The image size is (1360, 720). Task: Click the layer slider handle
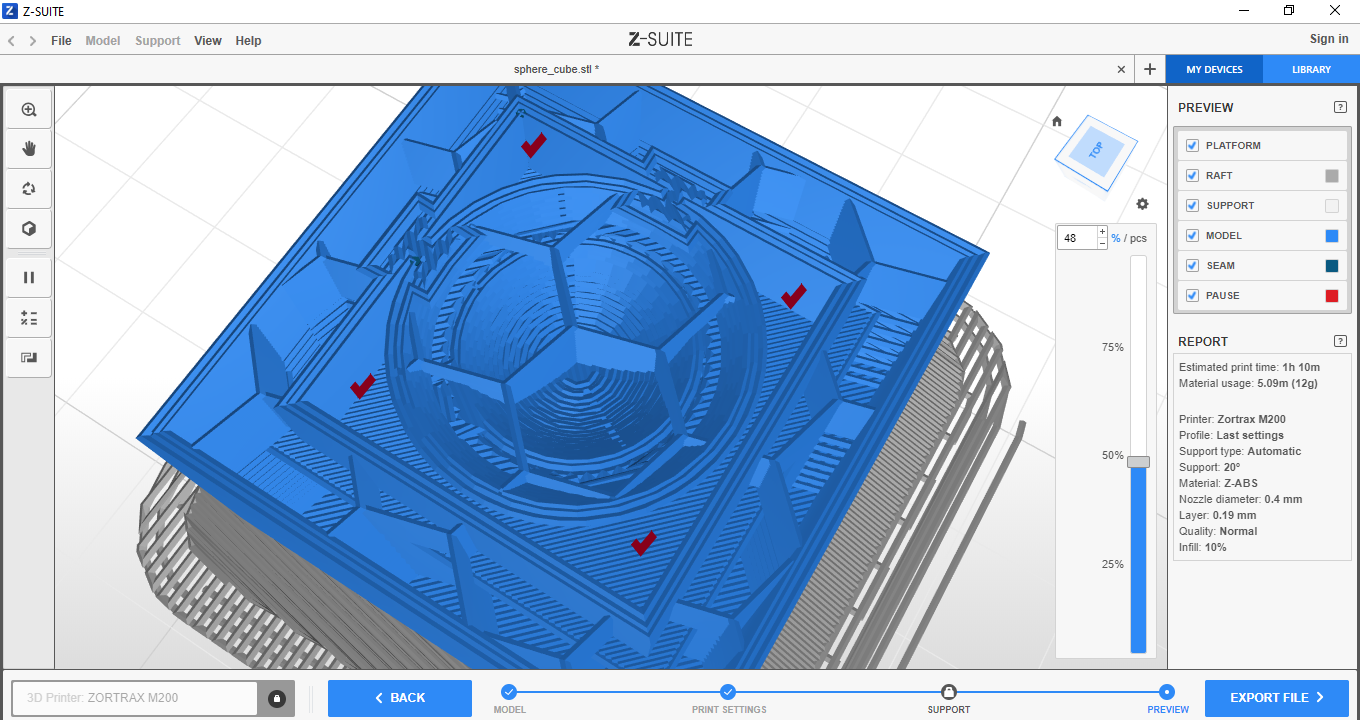pyautogui.click(x=1138, y=462)
